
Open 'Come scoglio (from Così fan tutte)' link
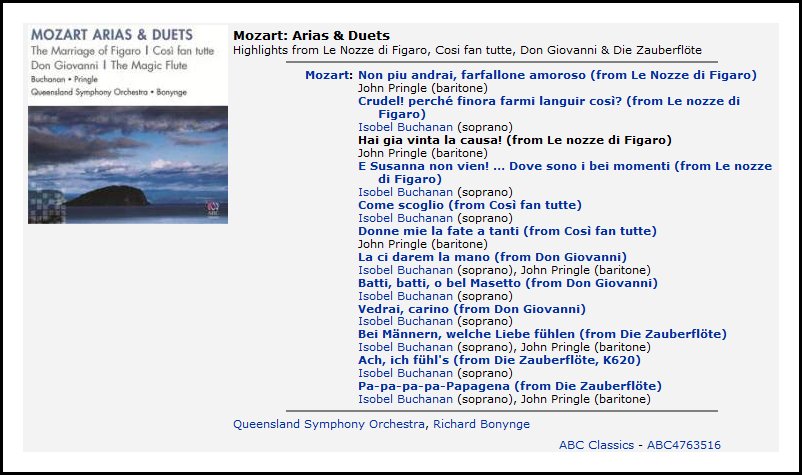[470, 205]
